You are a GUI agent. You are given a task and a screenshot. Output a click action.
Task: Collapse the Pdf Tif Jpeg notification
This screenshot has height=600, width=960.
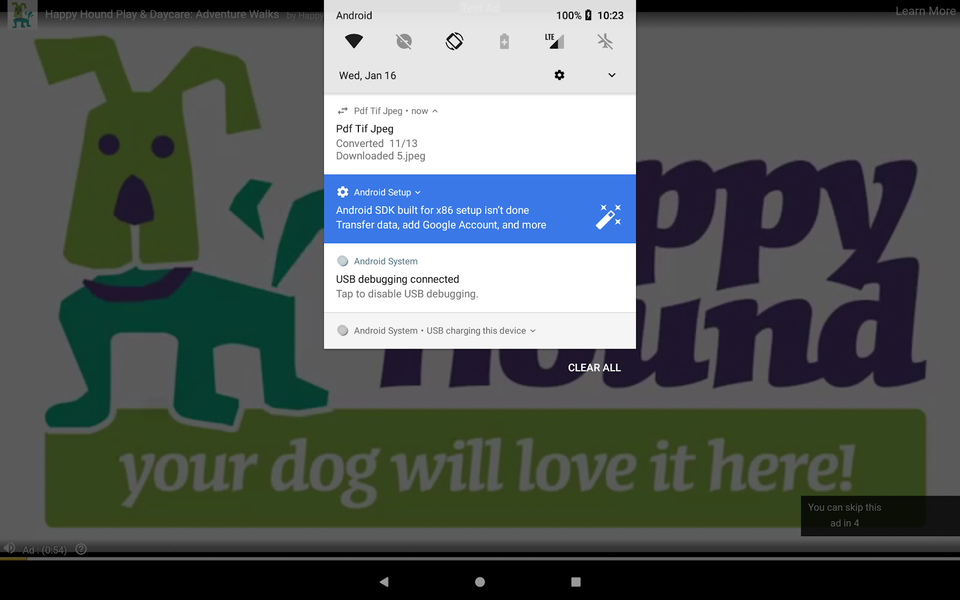pyautogui.click(x=435, y=111)
